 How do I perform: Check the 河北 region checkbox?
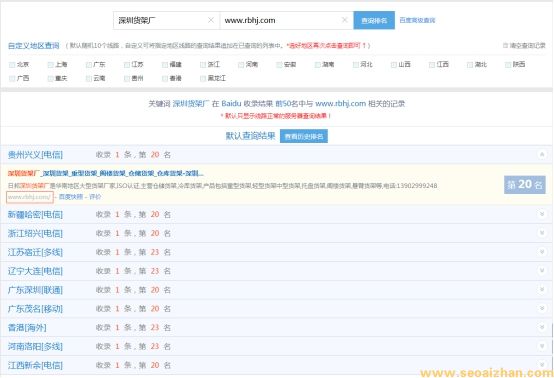coord(355,65)
